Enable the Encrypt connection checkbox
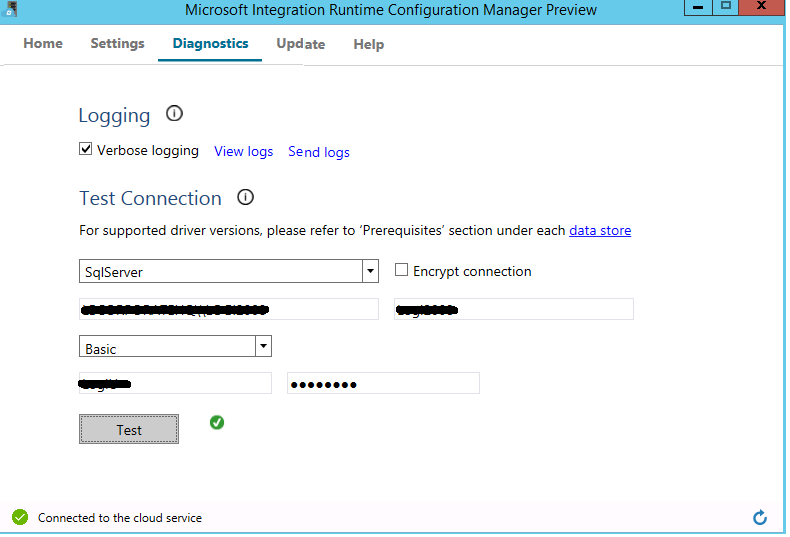Screen dimensions: 790x537 401,270
